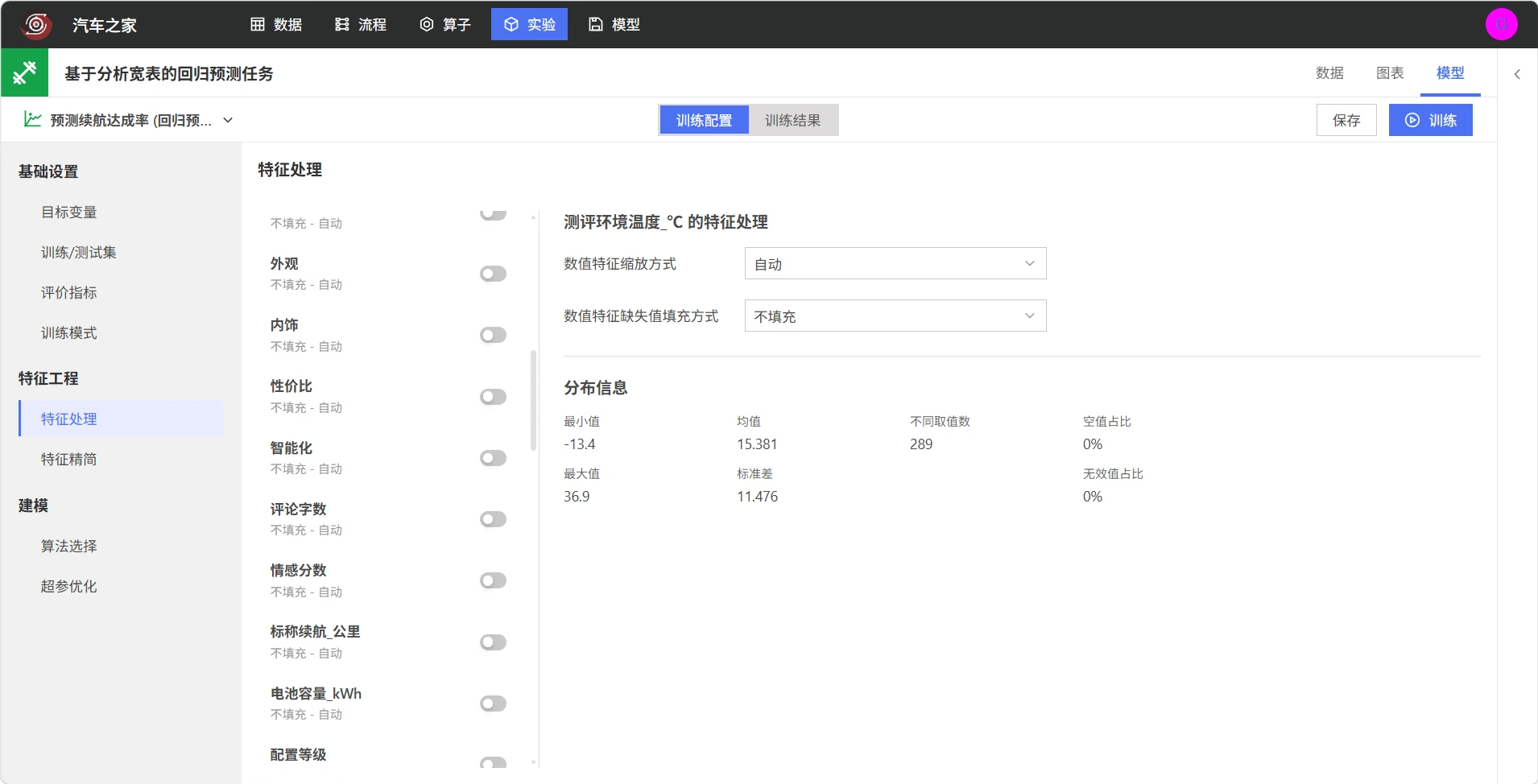Open 超参优化 in the sidebar
The width and height of the screenshot is (1538, 784).
click(69, 586)
